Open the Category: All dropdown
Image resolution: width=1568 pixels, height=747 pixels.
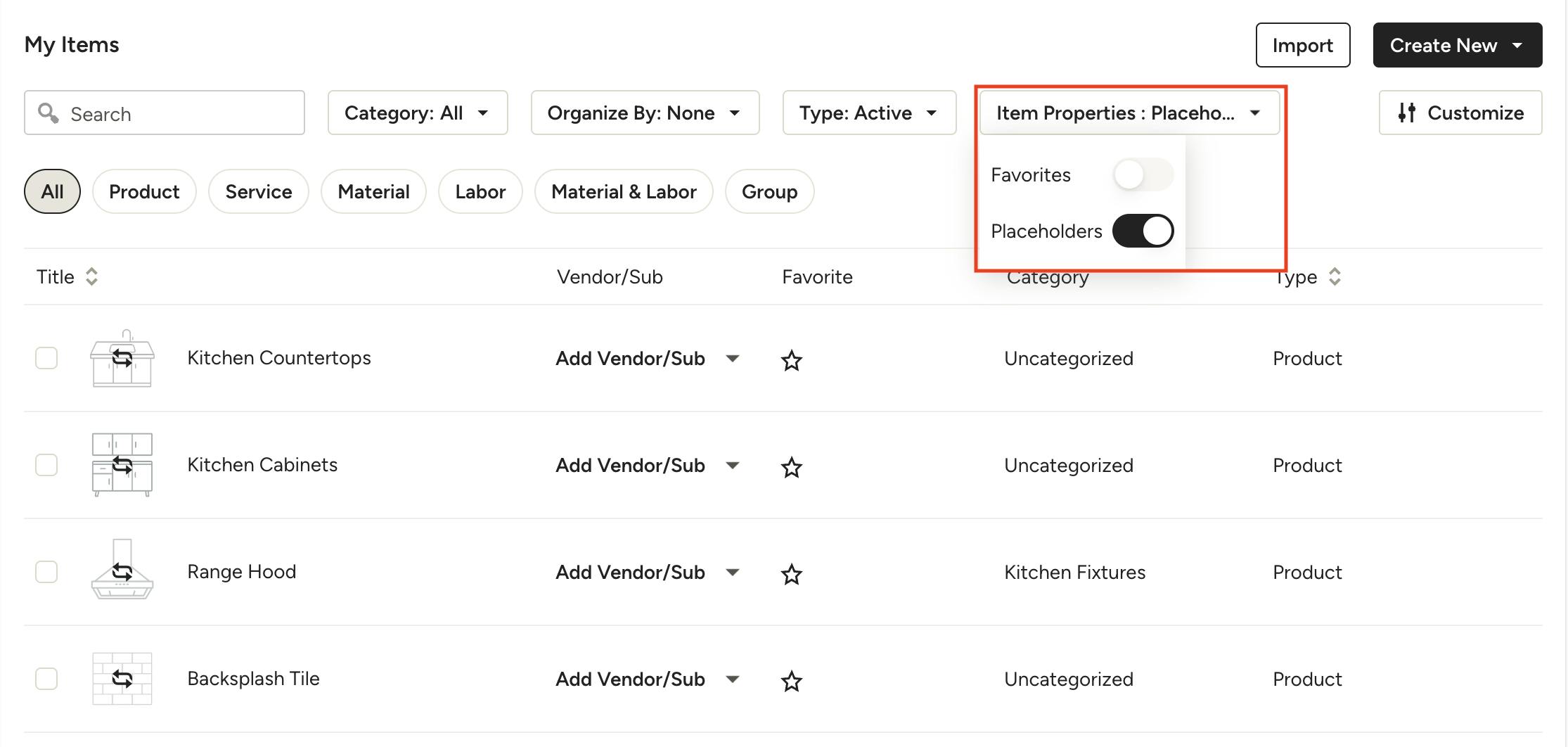(x=417, y=113)
